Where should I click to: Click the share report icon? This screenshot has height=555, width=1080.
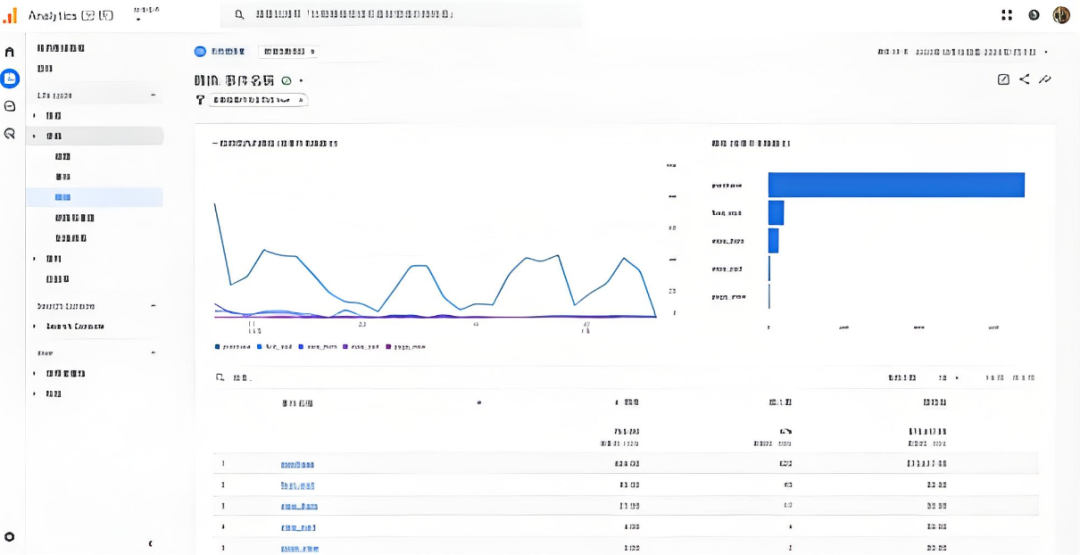coord(1024,80)
